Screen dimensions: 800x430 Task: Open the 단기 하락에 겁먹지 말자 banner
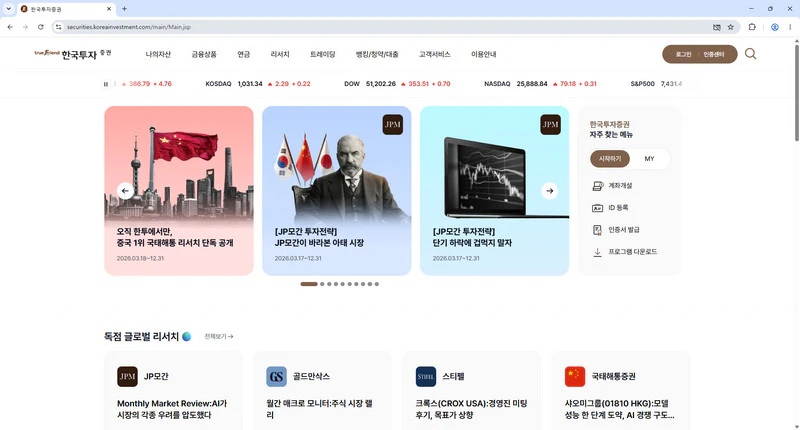(494, 191)
